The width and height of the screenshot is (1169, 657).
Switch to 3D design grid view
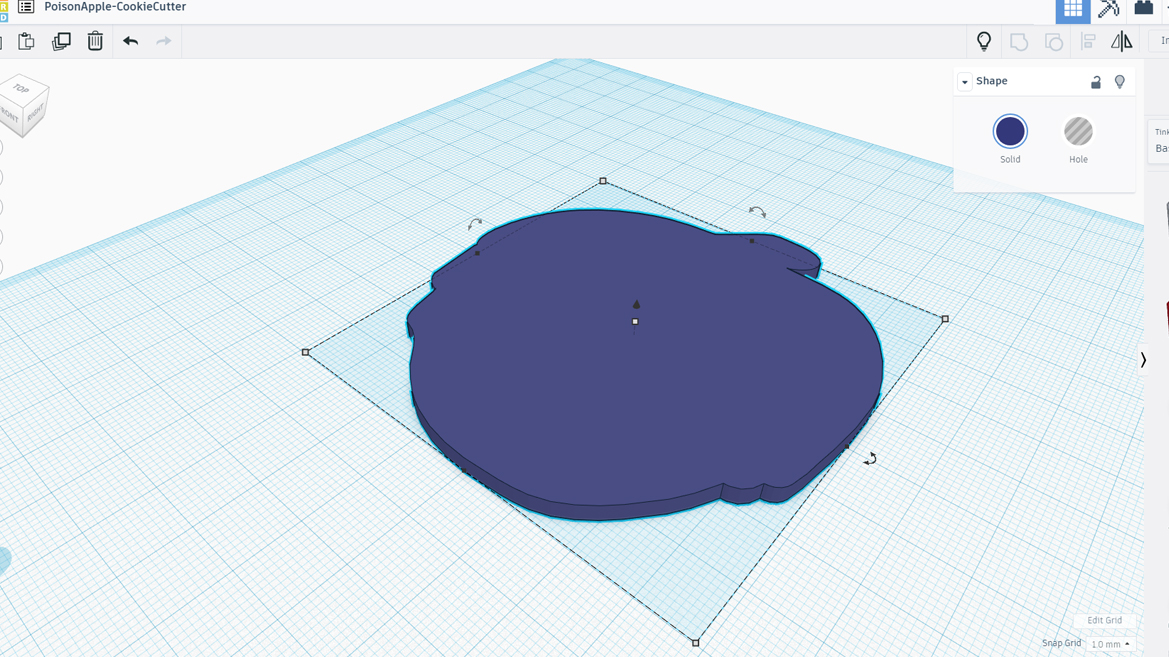click(1073, 9)
